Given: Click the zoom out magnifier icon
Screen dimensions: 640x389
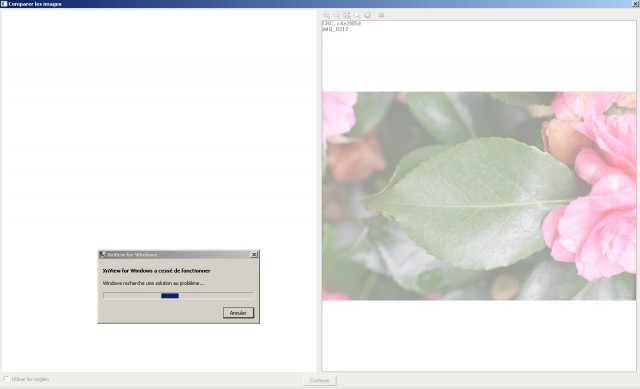Looking at the screenshot, I should click(x=336, y=15).
